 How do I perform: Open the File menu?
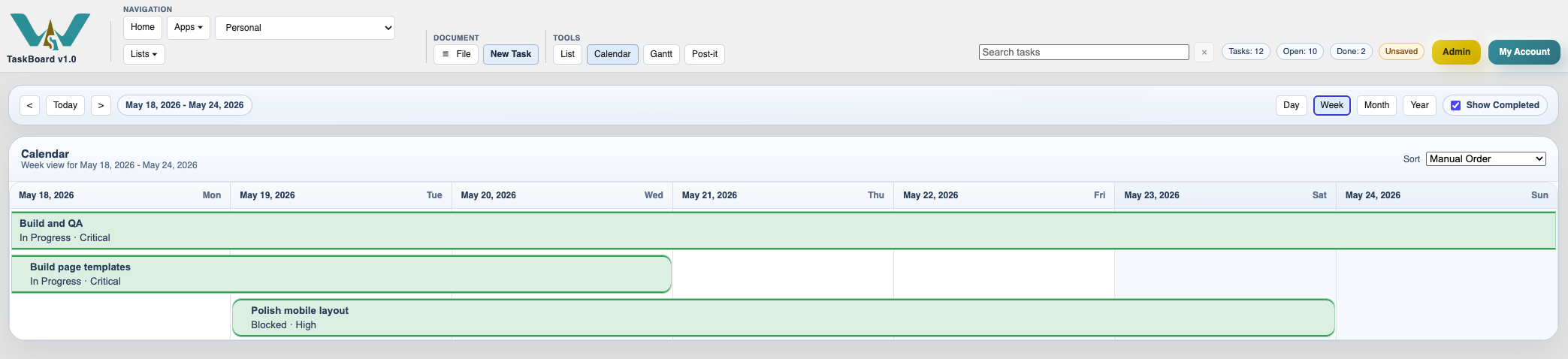coord(456,54)
